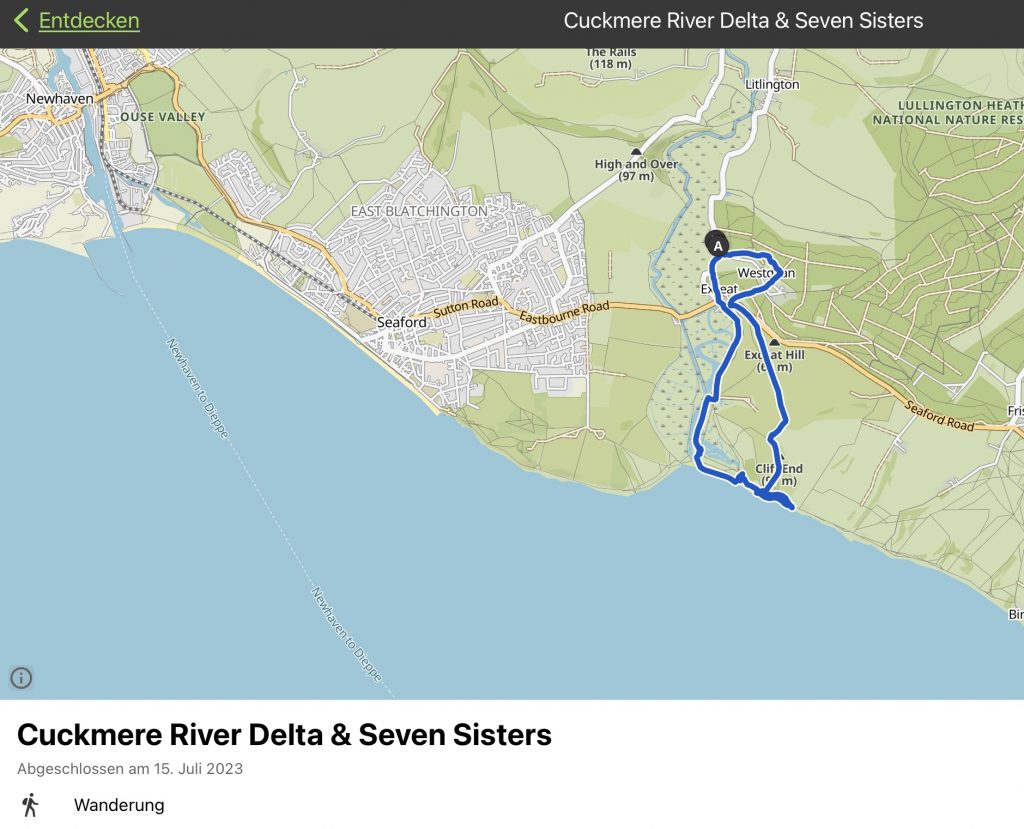
Task: Click the Lullington Heath nature reserve label
Action: [x=946, y=112]
